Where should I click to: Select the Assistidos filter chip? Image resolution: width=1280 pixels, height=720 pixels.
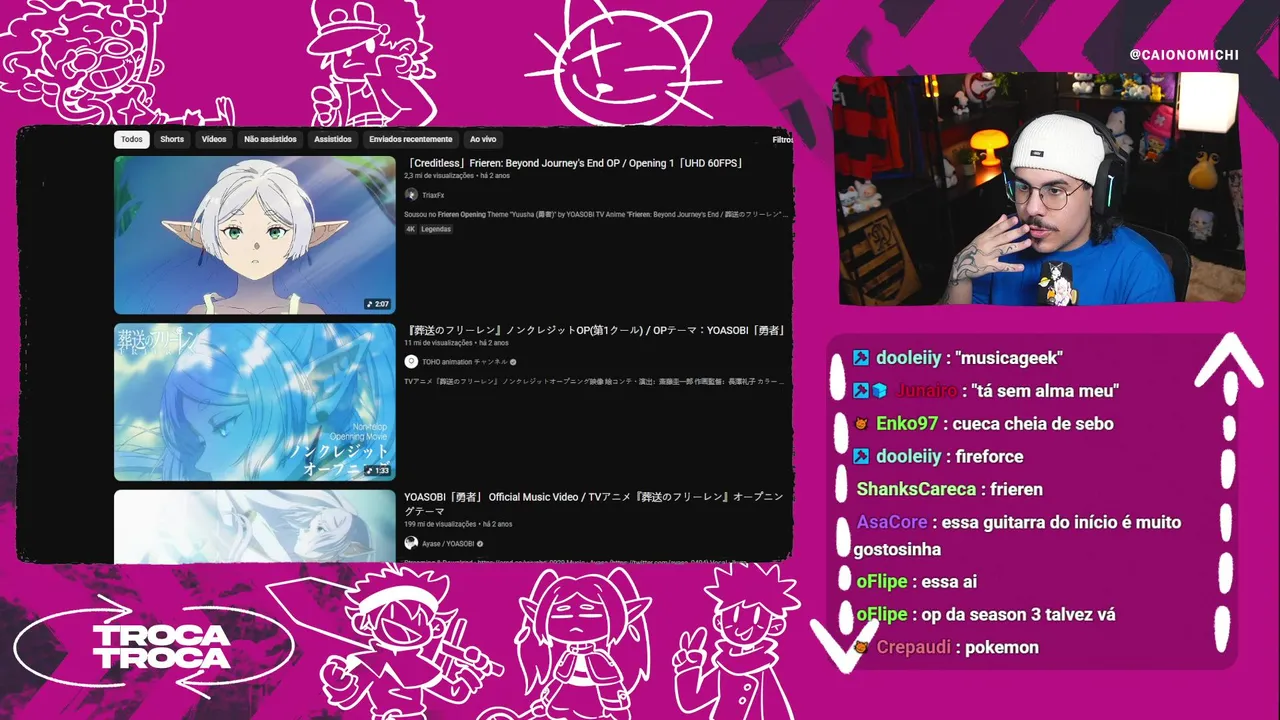[x=332, y=139]
